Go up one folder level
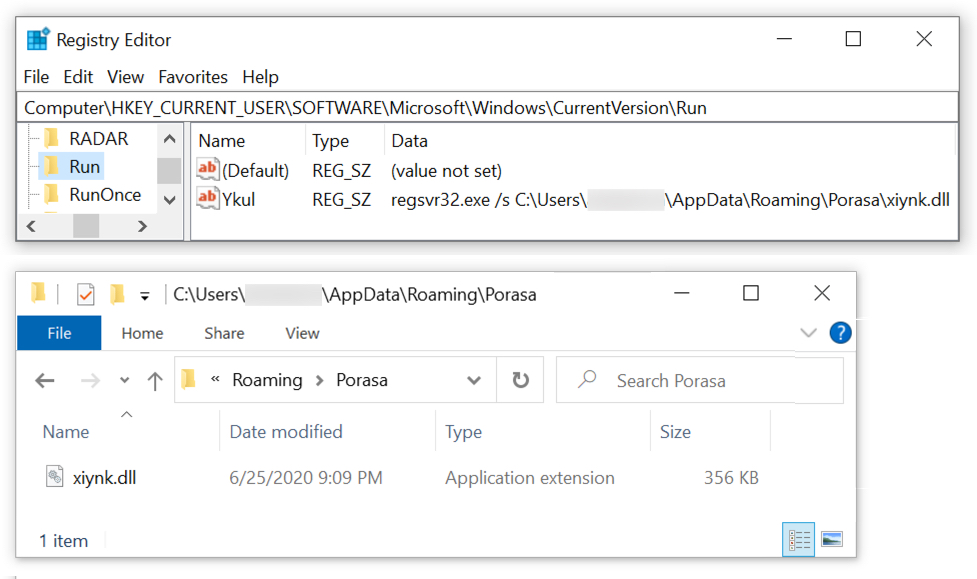 [x=155, y=380]
